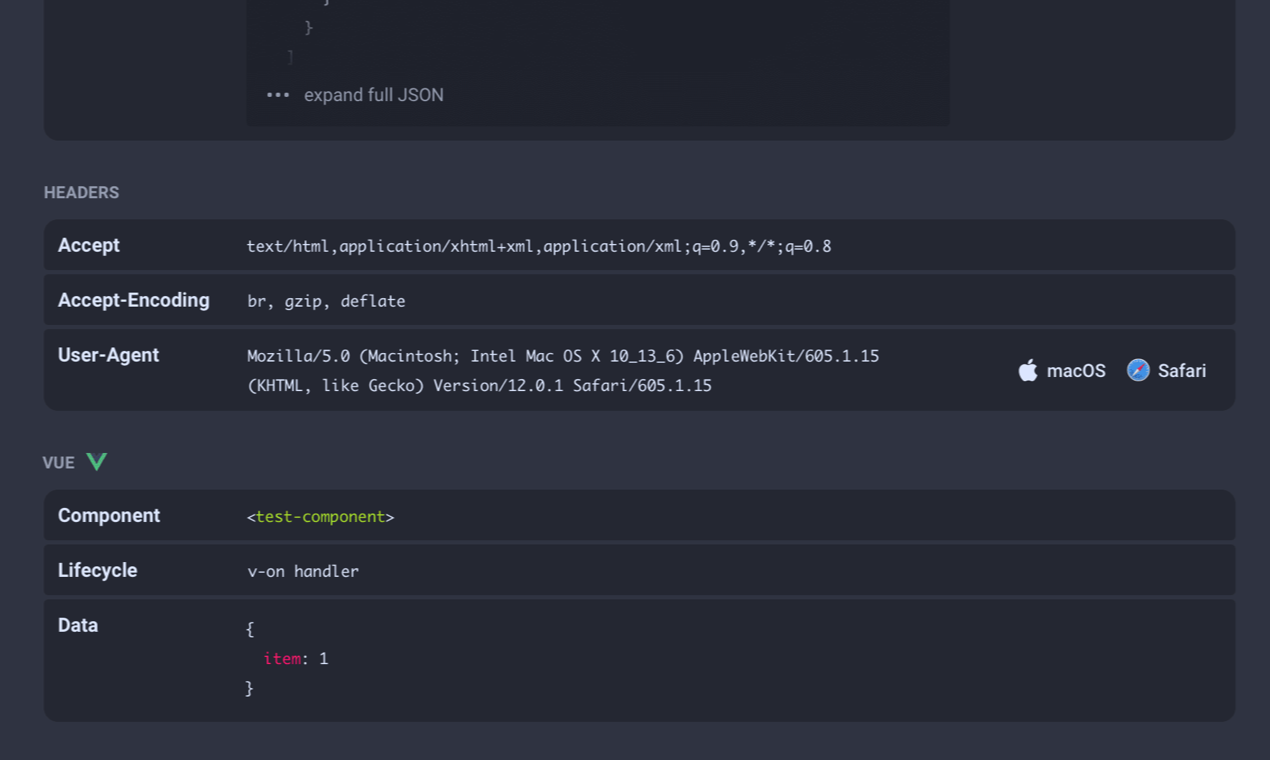Select the Accept header value text

pyautogui.click(x=539, y=246)
